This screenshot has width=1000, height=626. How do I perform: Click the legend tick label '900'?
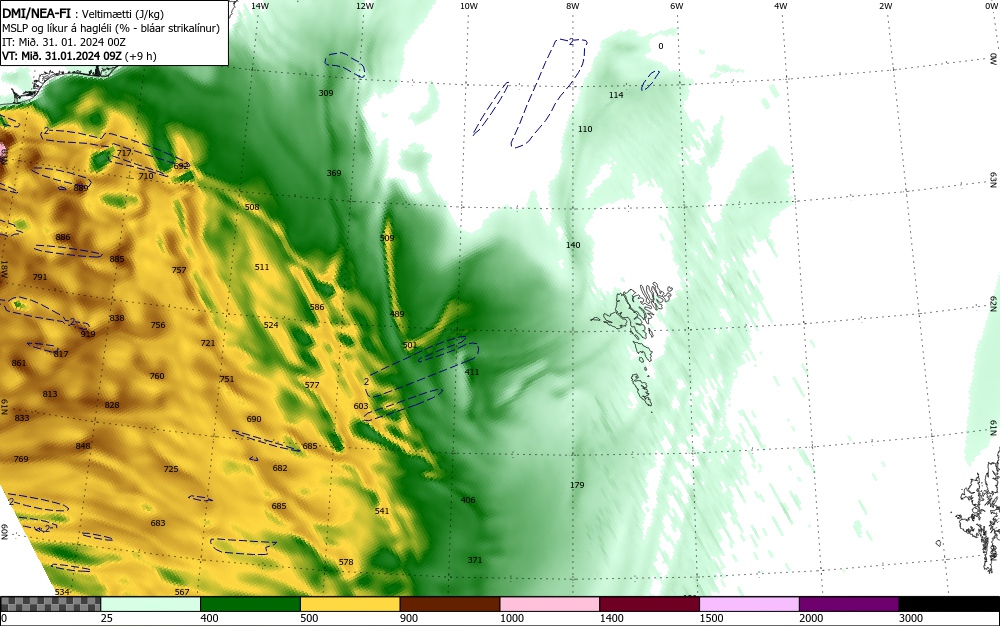(x=409, y=618)
